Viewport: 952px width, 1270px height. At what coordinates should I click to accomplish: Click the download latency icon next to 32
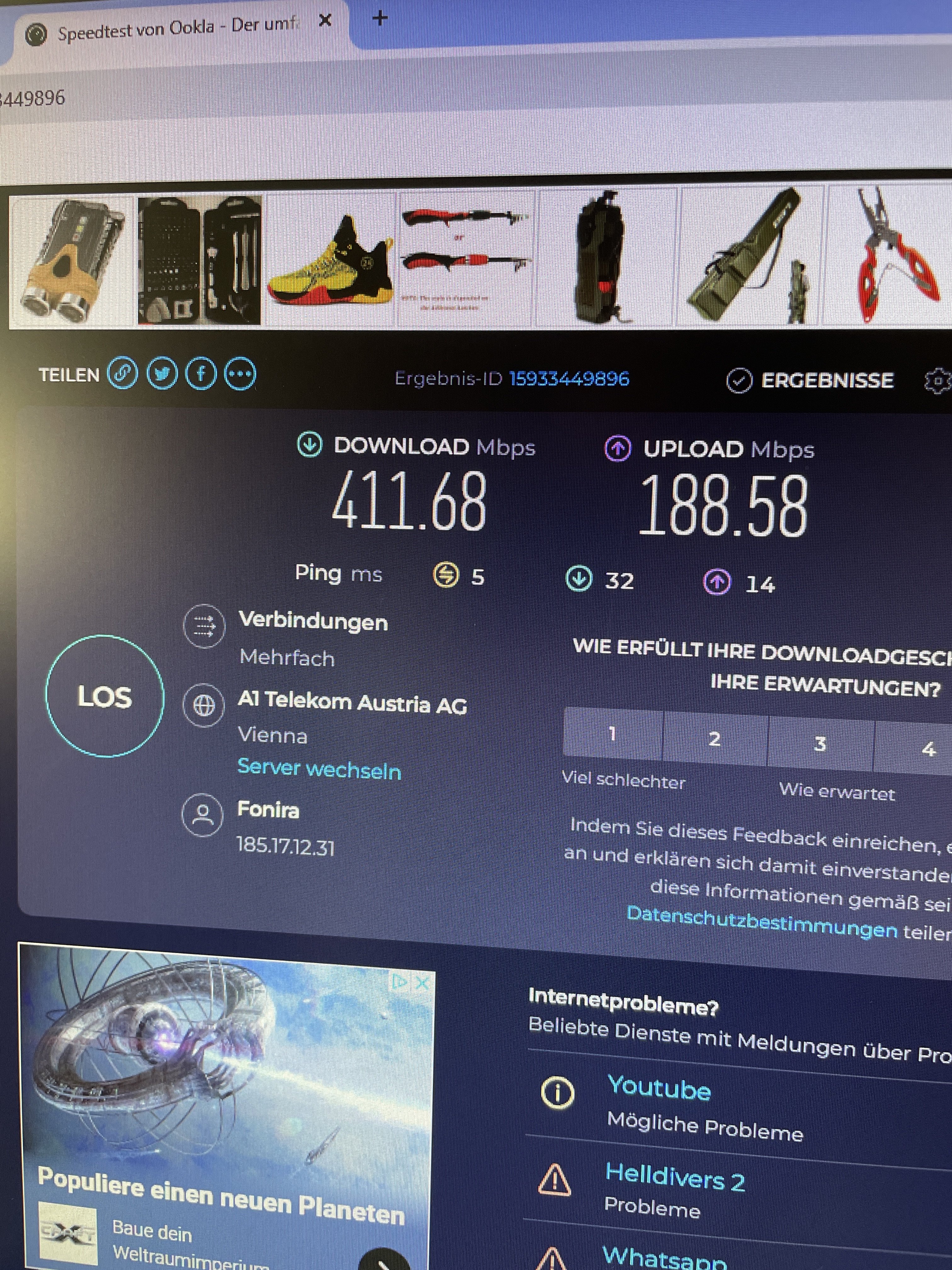pos(578,579)
